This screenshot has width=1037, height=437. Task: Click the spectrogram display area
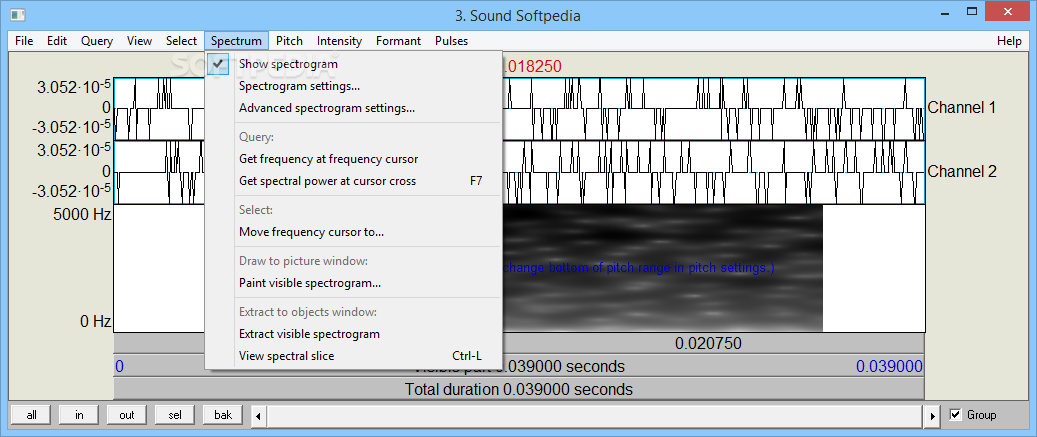point(661,268)
